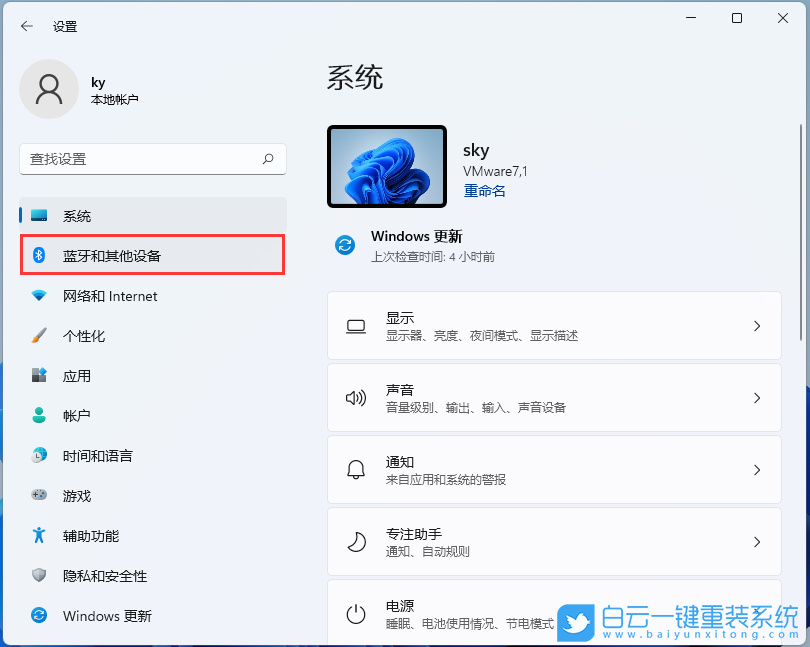Click the 查找设置 search field
The height and width of the screenshot is (647, 810).
(x=152, y=160)
